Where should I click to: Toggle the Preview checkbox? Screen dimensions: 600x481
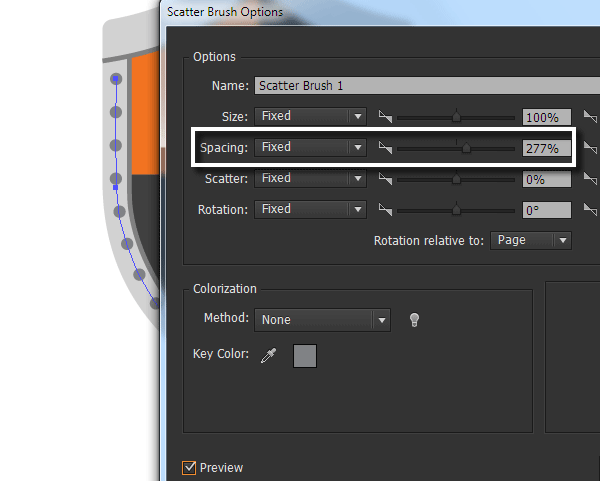point(189,468)
